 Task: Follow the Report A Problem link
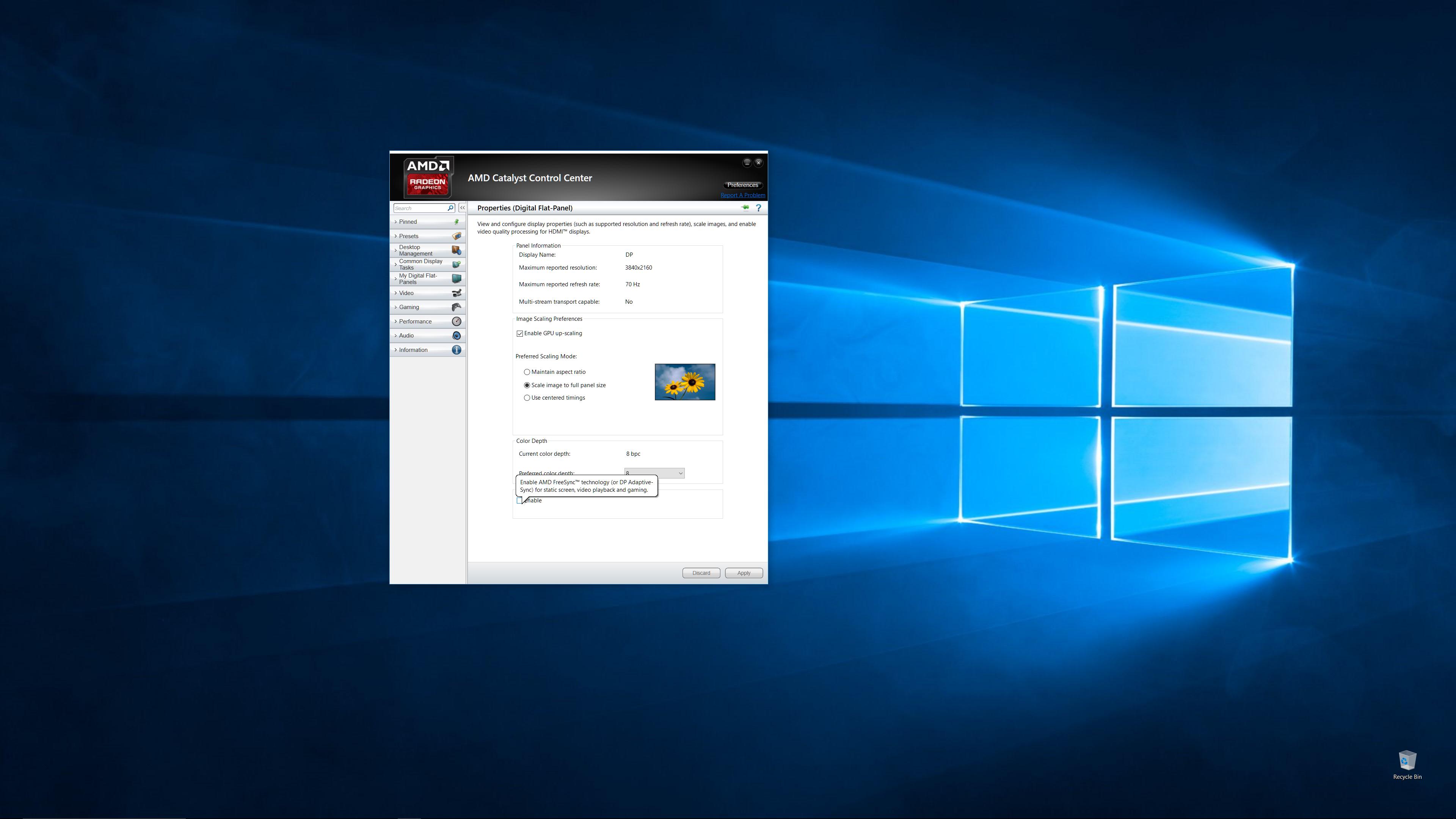(743, 196)
